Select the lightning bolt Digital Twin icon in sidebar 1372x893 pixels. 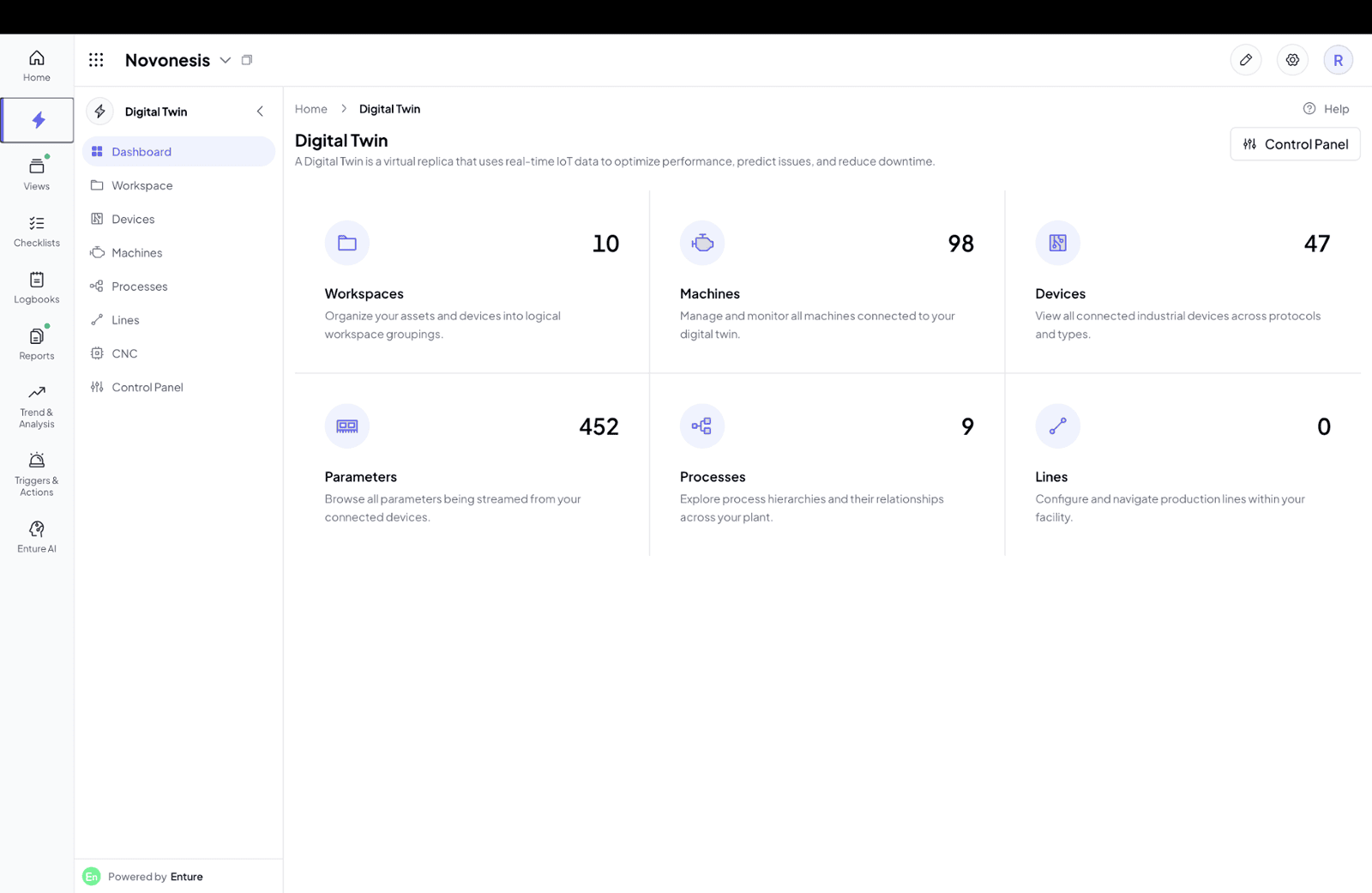37,120
